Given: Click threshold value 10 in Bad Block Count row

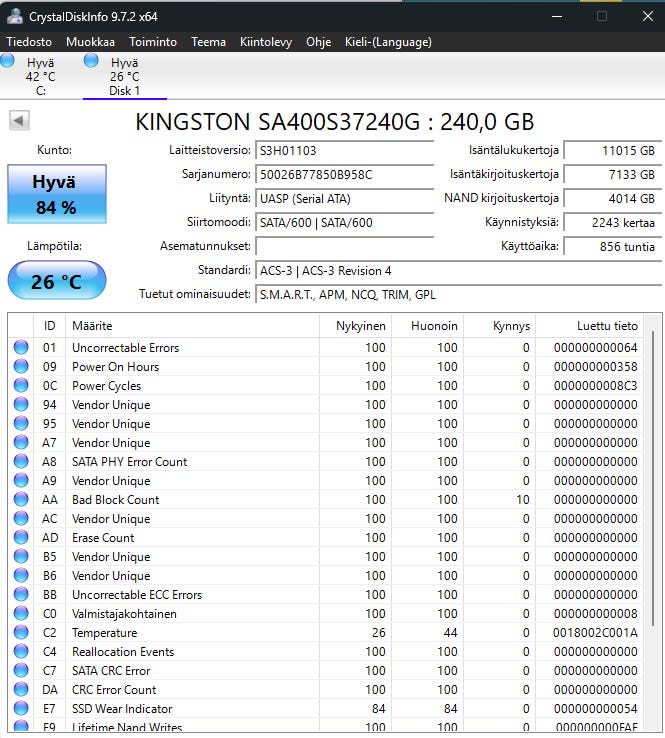Looking at the screenshot, I should click(523, 500).
